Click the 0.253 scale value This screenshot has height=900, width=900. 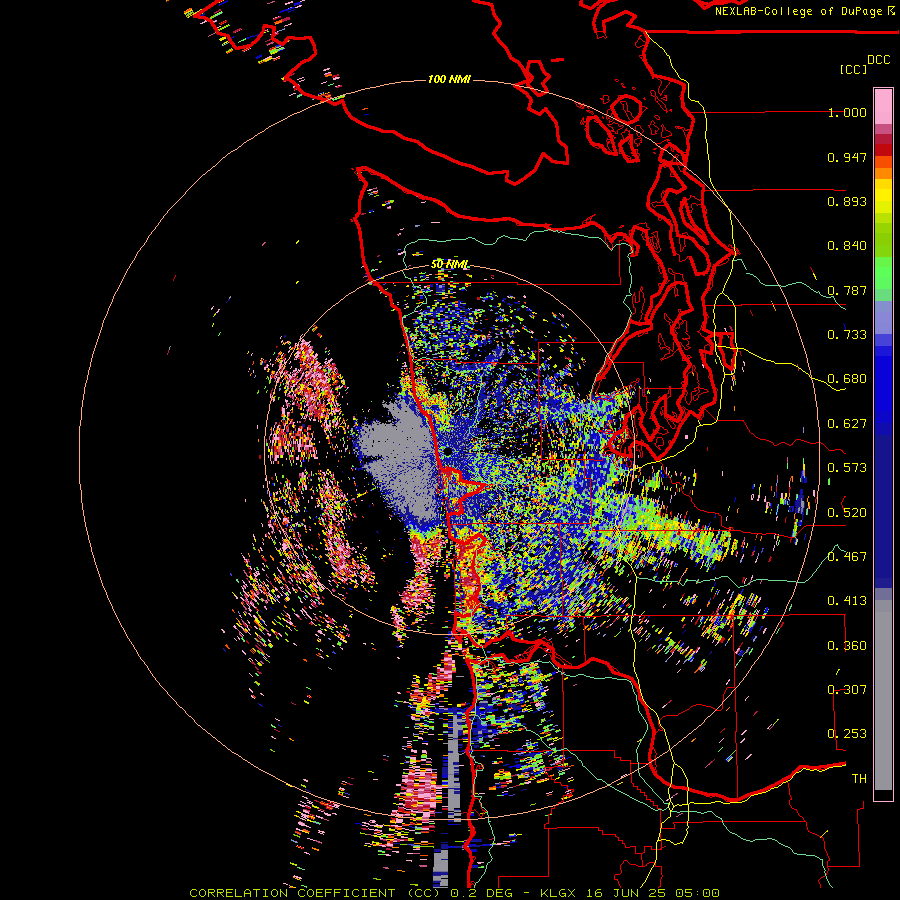coord(847,734)
